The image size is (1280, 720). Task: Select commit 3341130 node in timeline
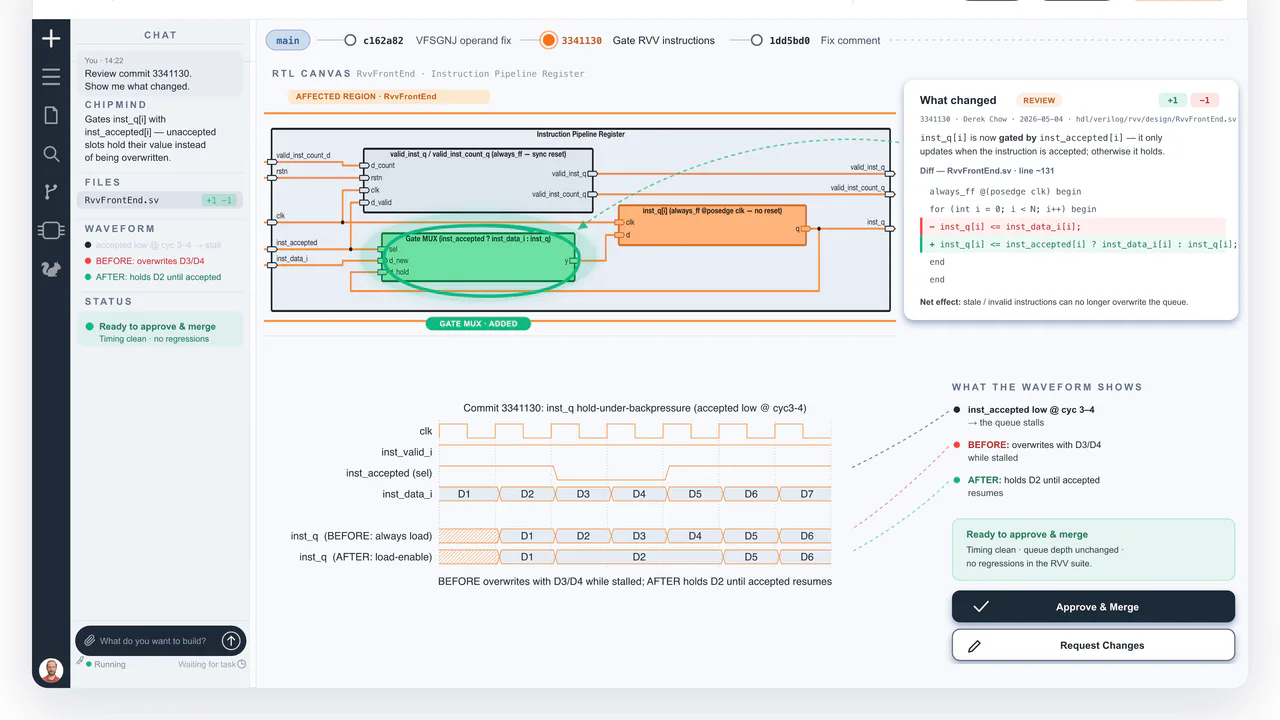(x=548, y=41)
